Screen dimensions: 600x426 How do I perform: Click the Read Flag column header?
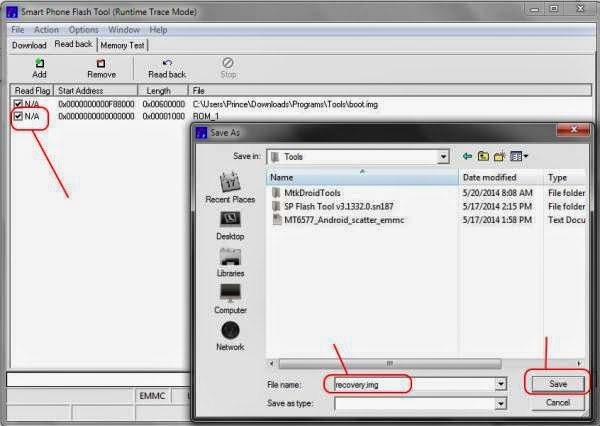pyautogui.click(x=32, y=91)
